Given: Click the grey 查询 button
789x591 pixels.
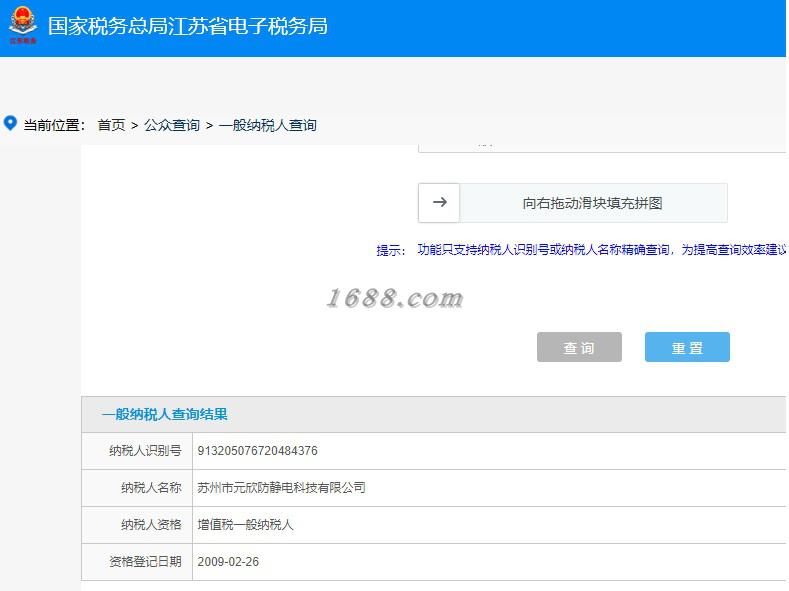Looking at the screenshot, I should coord(579,347).
